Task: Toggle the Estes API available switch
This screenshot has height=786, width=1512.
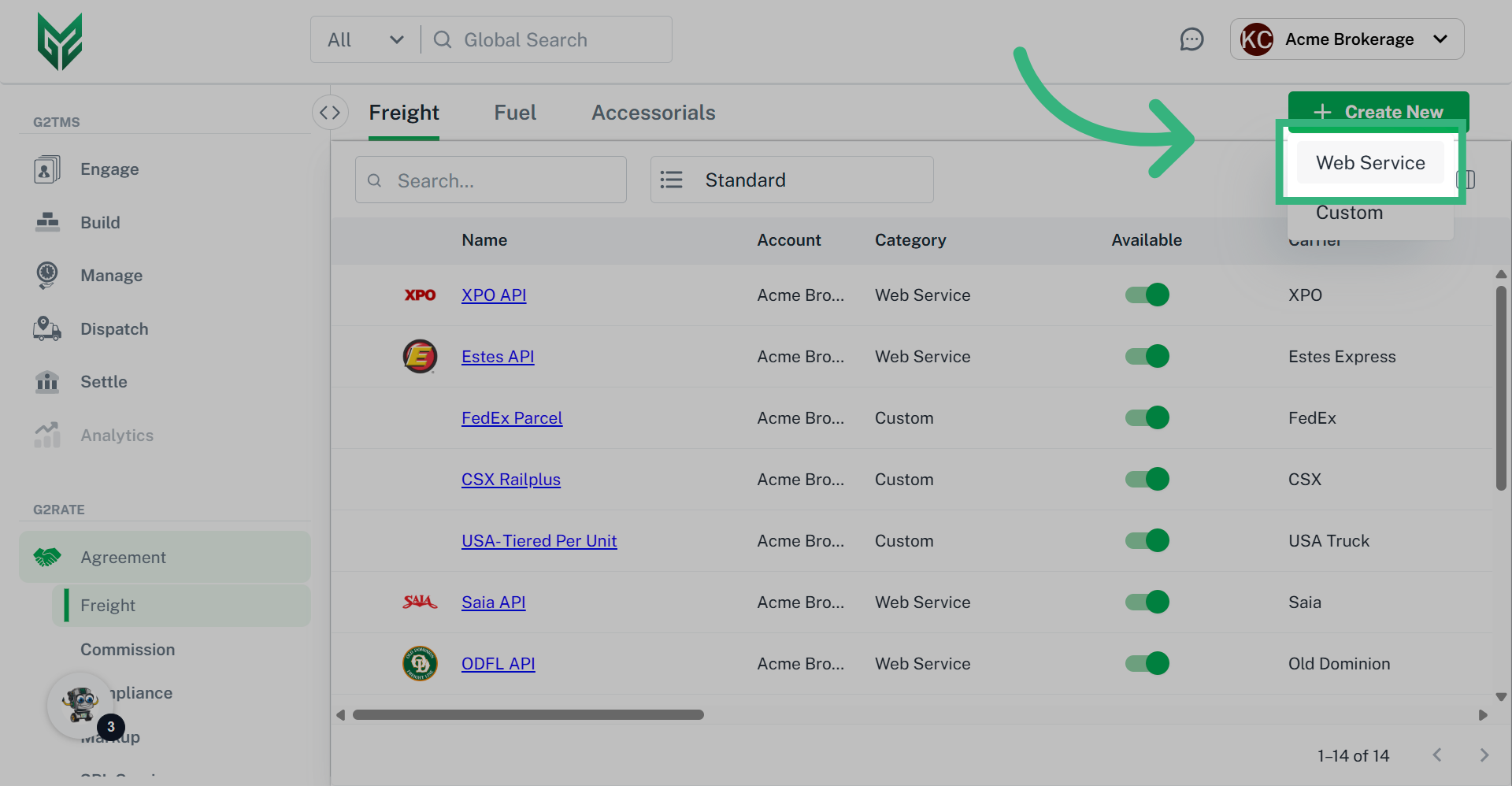Action: click(x=1147, y=356)
